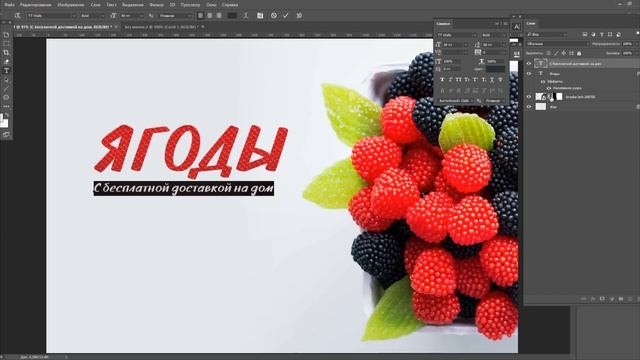Open font size dropdown in options bar
The width and height of the screenshot is (640, 360).
pos(132,16)
